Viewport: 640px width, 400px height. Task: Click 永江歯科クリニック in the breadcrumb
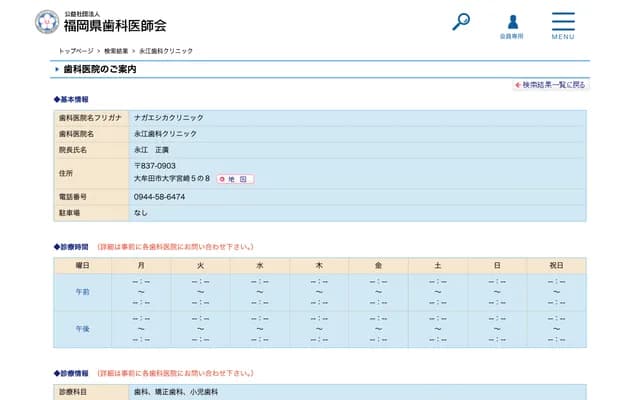166,50
